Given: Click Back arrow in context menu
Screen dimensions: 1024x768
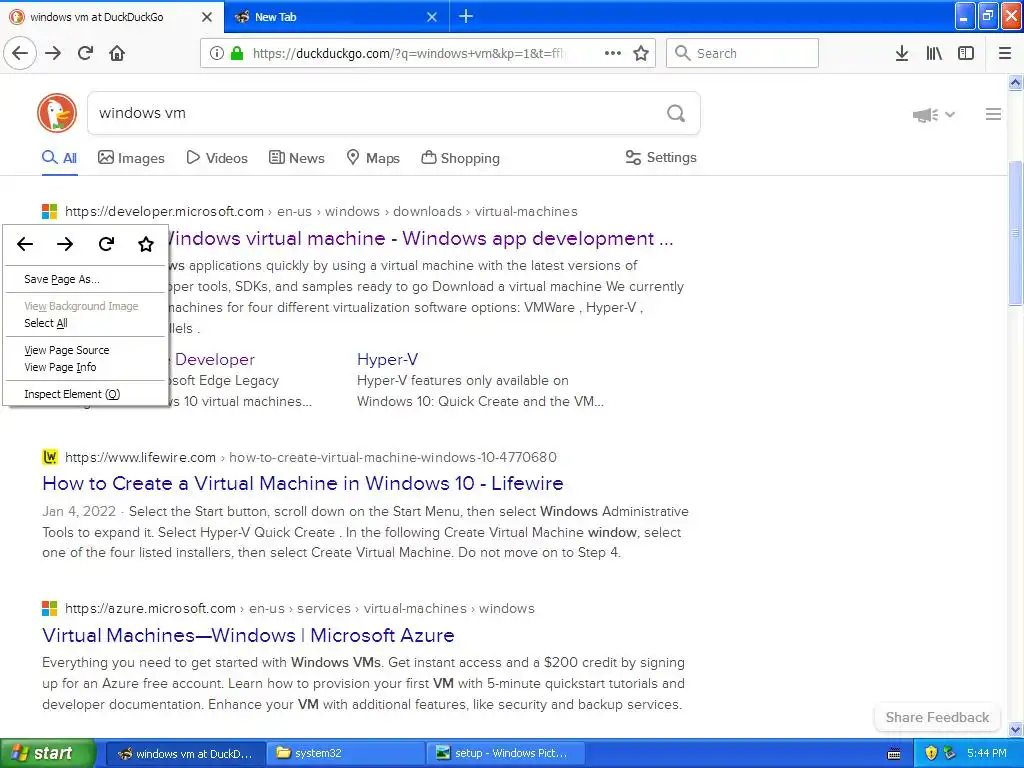Looking at the screenshot, I should click(25, 244).
